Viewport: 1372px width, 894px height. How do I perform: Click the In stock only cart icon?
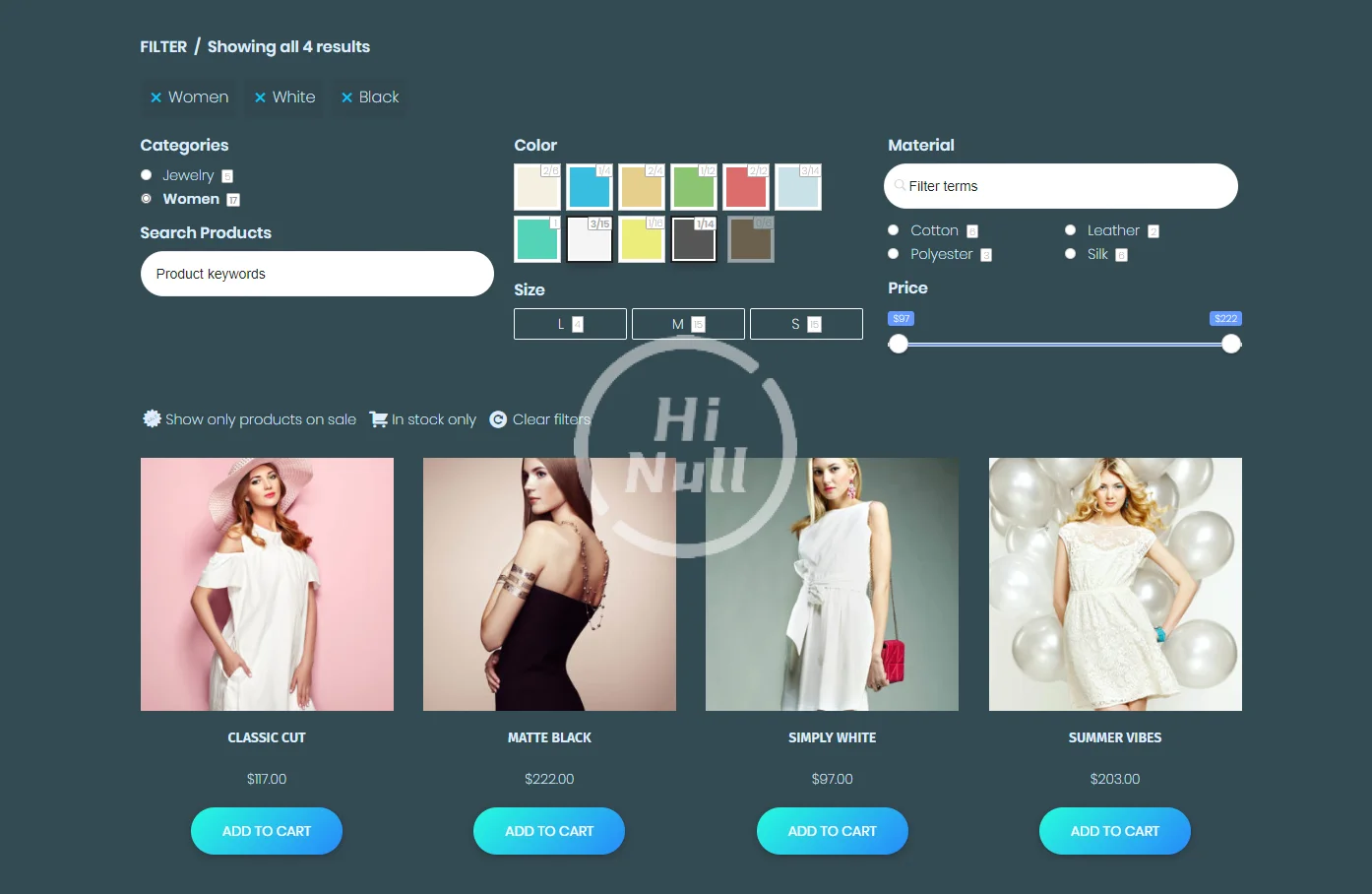point(378,419)
